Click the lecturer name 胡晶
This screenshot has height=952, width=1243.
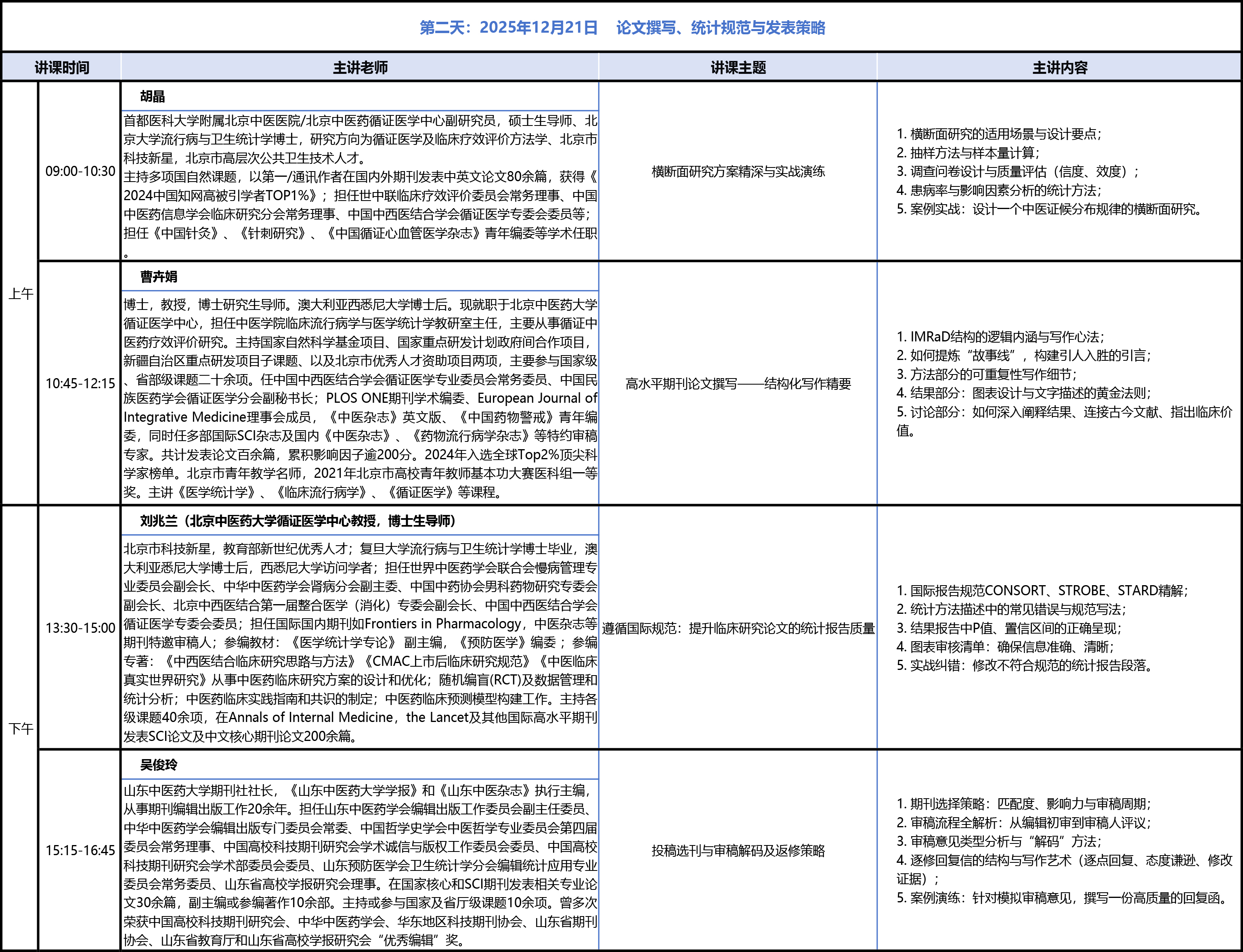153,96
